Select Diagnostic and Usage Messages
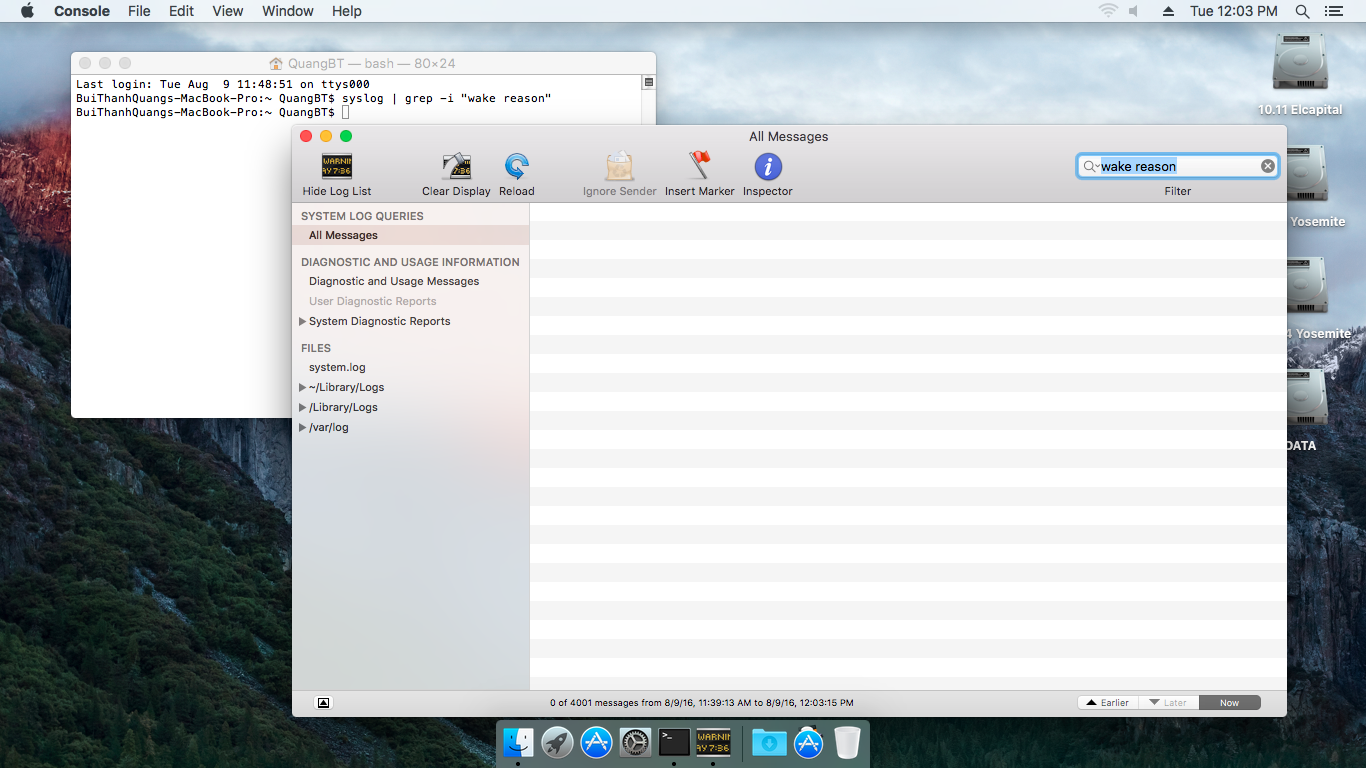The image size is (1366, 768). (x=394, y=282)
